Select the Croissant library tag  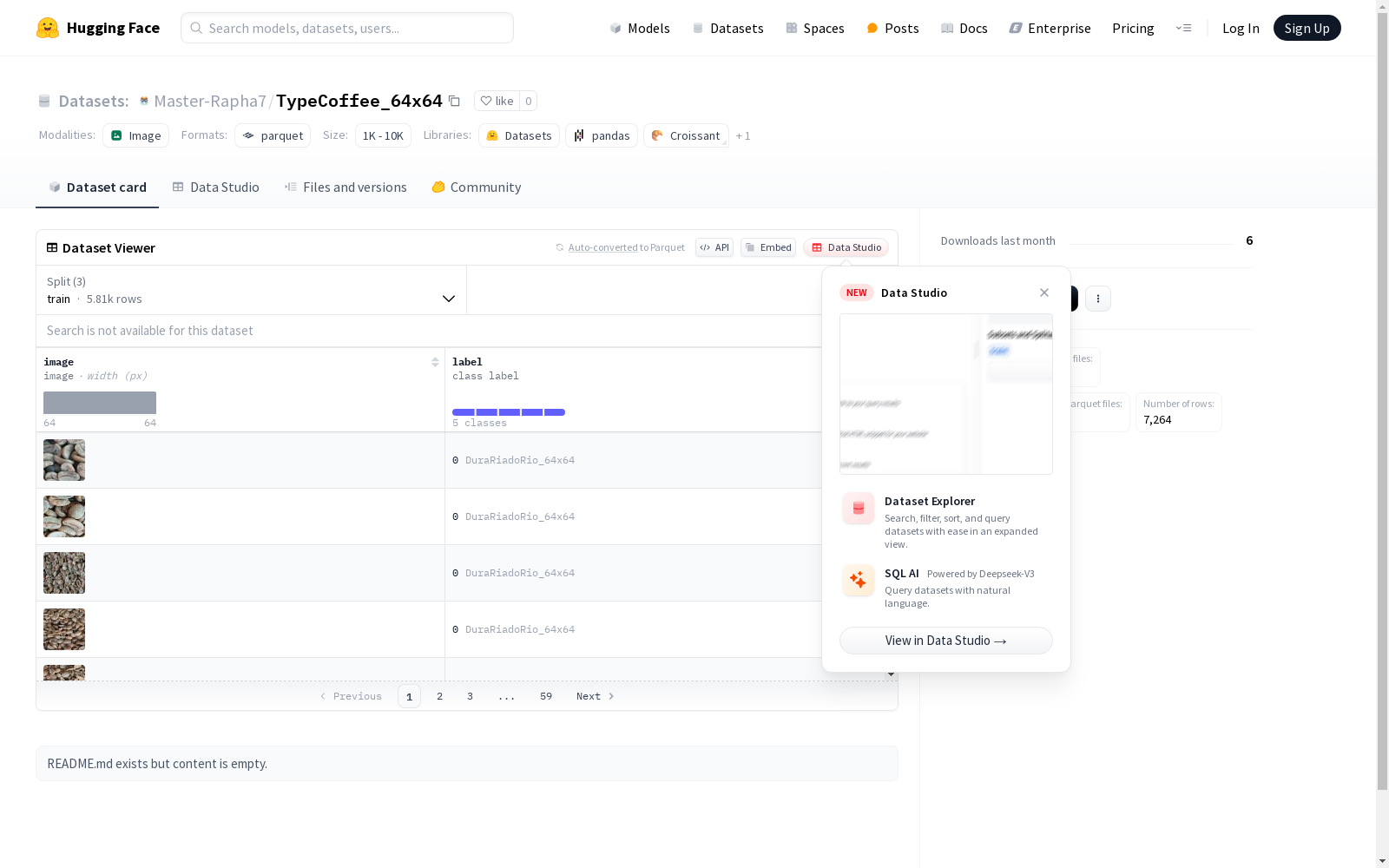pos(686,135)
